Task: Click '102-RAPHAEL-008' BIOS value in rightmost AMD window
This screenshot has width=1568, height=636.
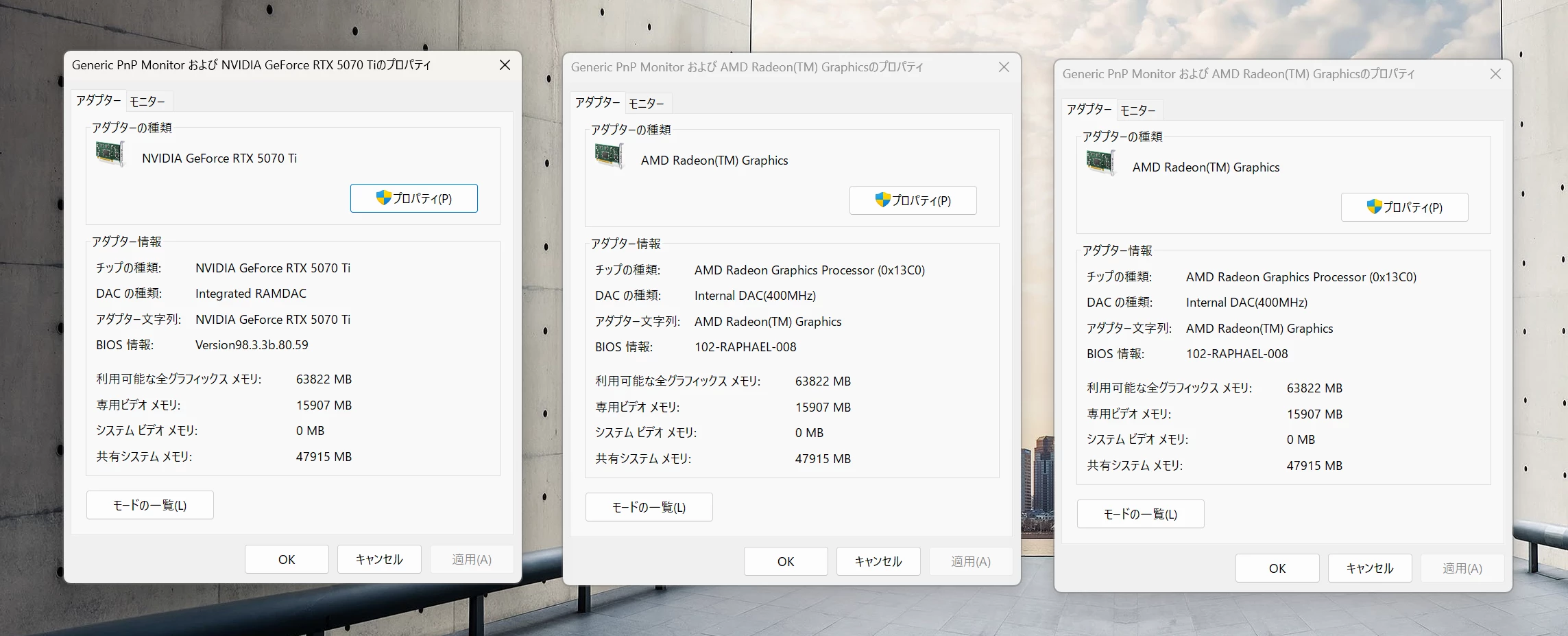Action: (1237, 354)
